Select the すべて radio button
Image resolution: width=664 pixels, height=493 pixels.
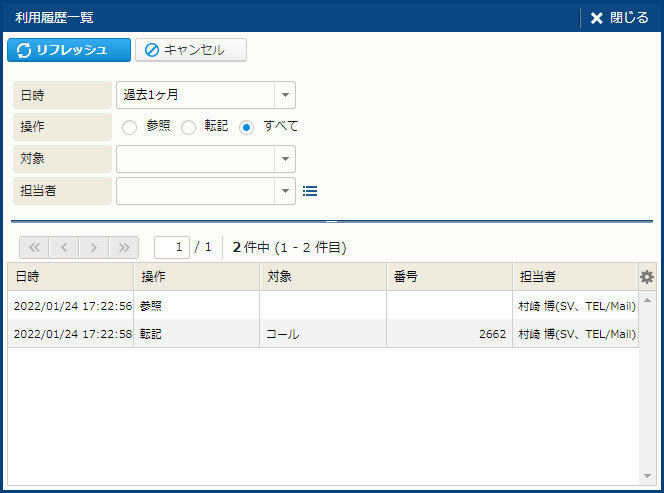[247, 127]
